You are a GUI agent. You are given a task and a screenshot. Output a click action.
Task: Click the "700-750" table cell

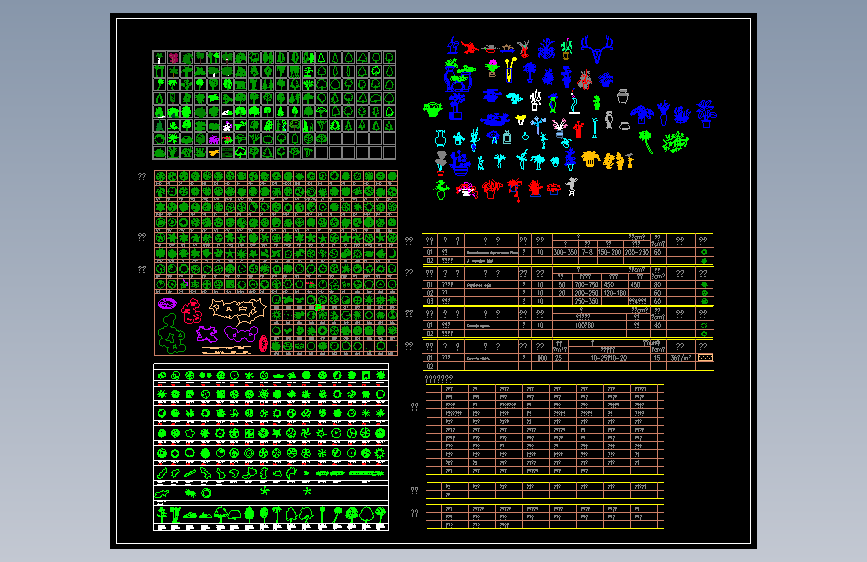pos(586,285)
